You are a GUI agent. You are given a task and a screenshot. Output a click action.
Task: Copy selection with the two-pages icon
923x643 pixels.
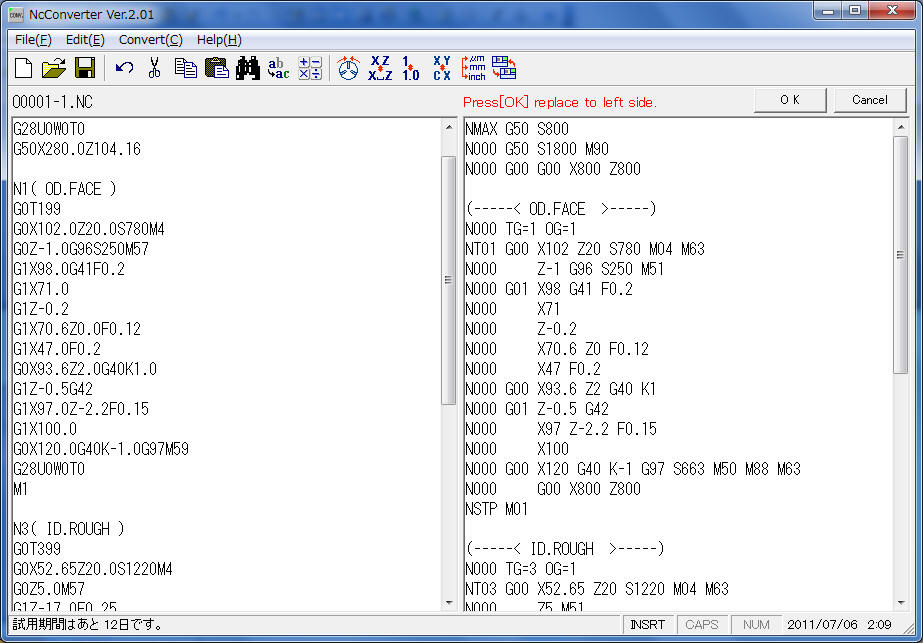(x=185, y=68)
